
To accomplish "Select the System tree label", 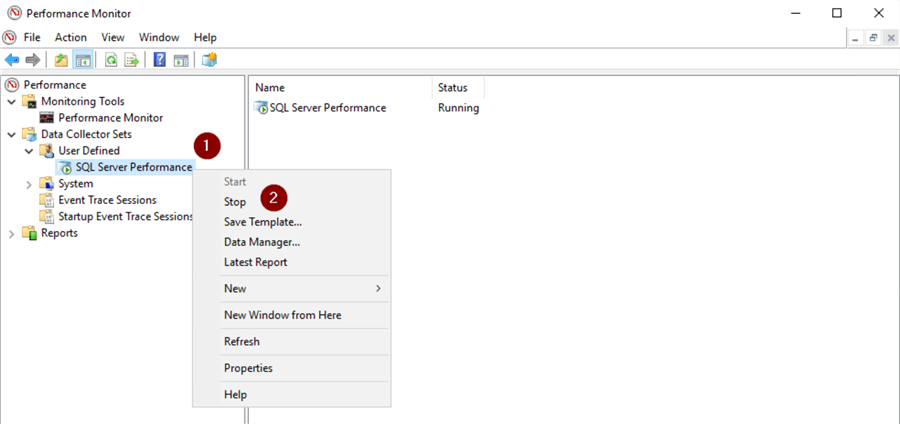I will click(76, 184).
